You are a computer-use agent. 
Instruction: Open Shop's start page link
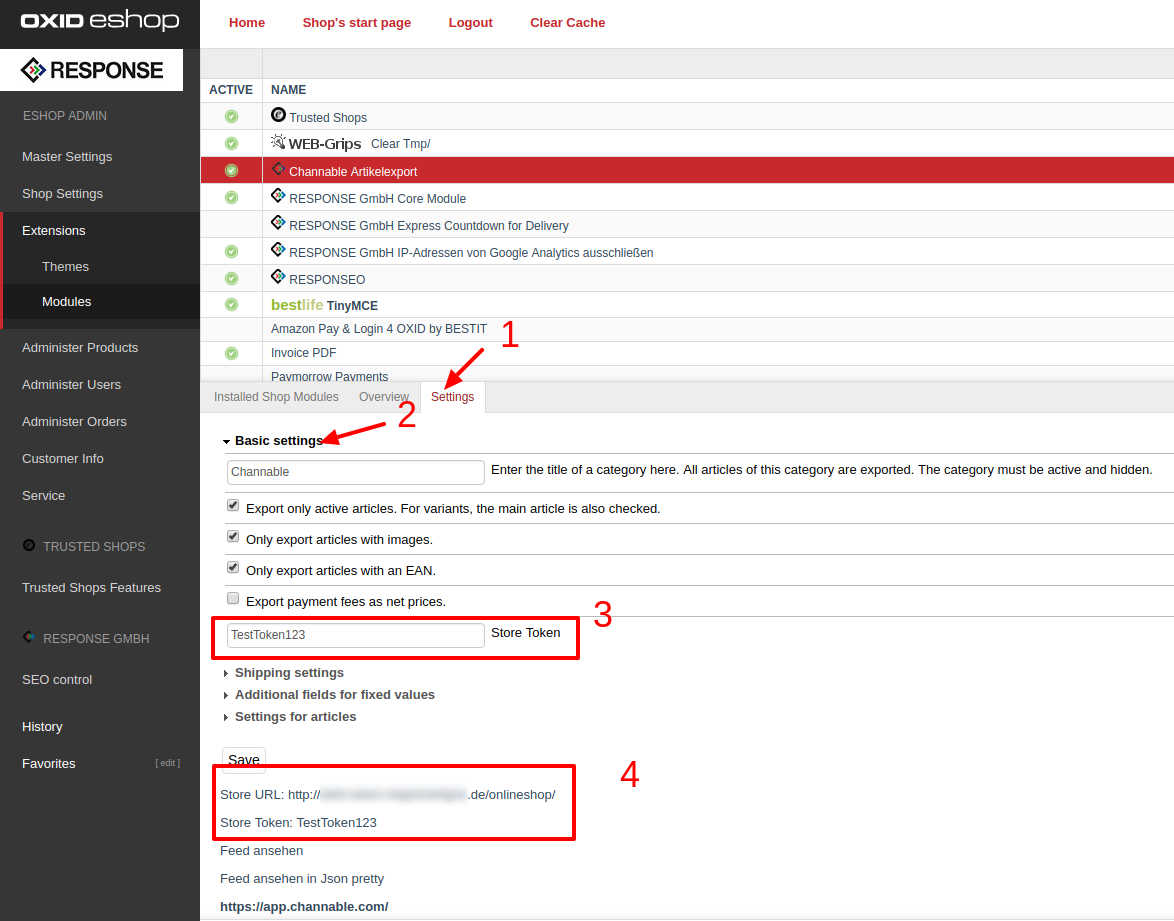(356, 22)
